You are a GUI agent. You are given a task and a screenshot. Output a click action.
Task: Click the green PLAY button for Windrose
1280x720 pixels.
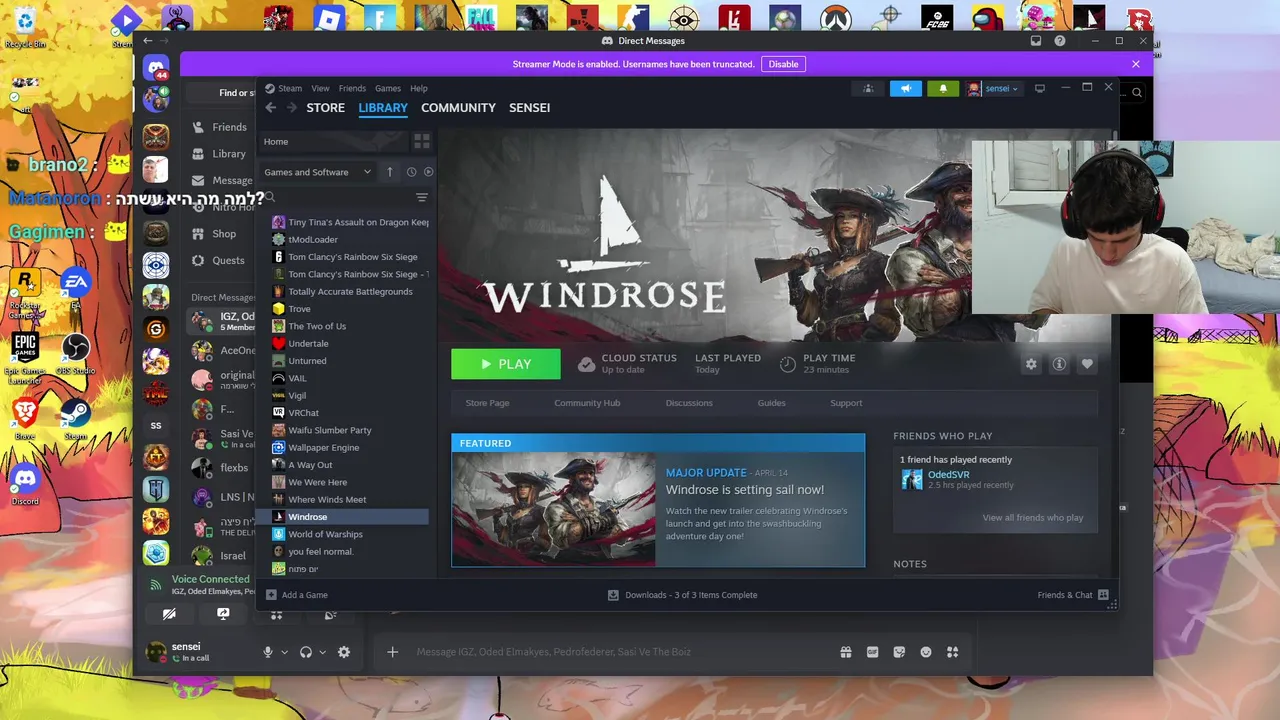pyautogui.click(x=506, y=364)
